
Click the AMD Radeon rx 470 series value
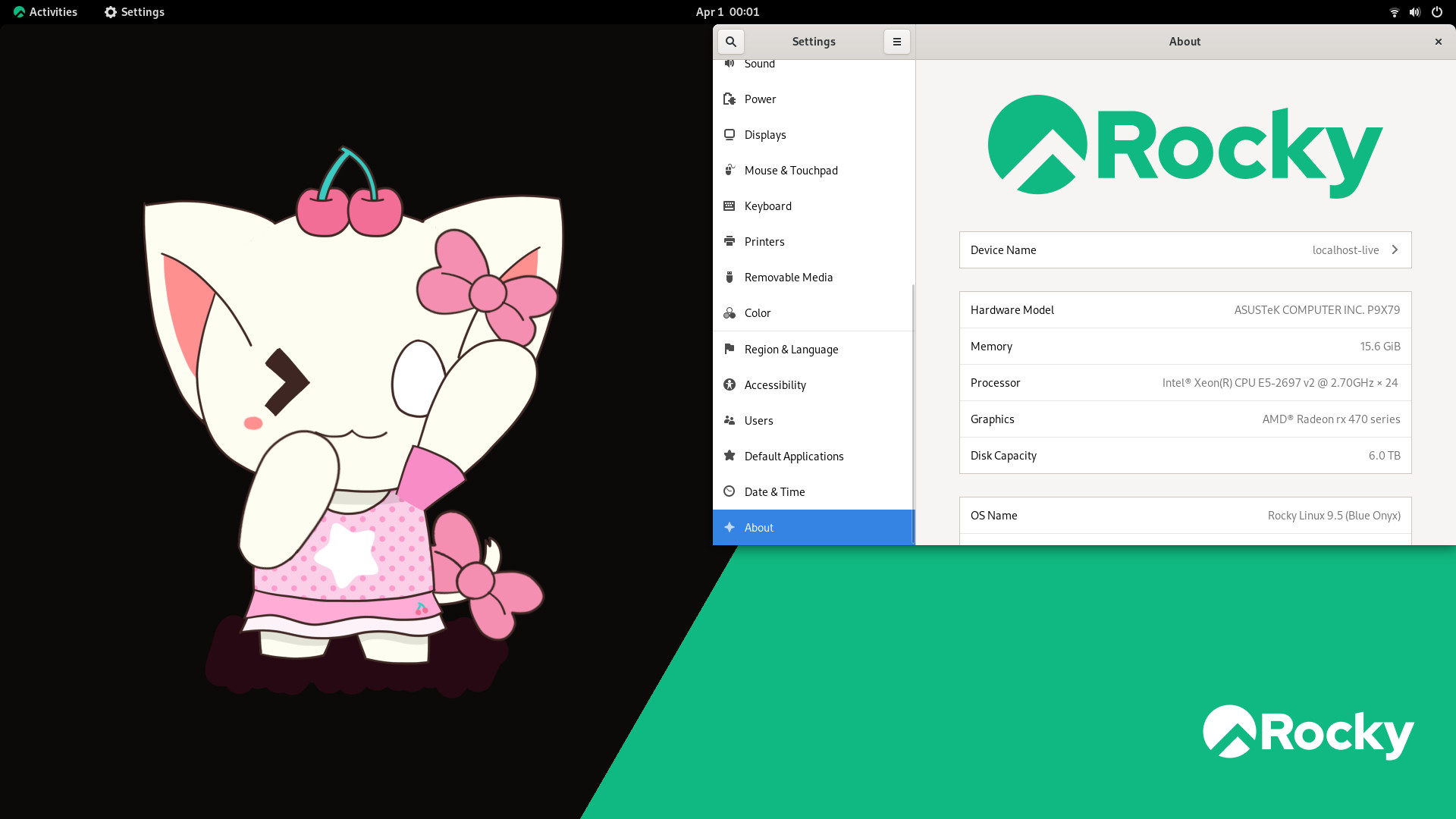tap(1331, 419)
